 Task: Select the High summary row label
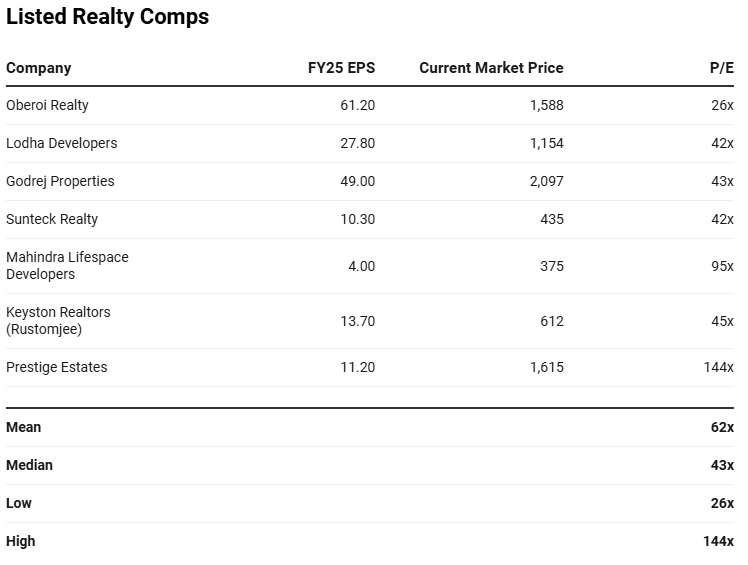click(20, 541)
